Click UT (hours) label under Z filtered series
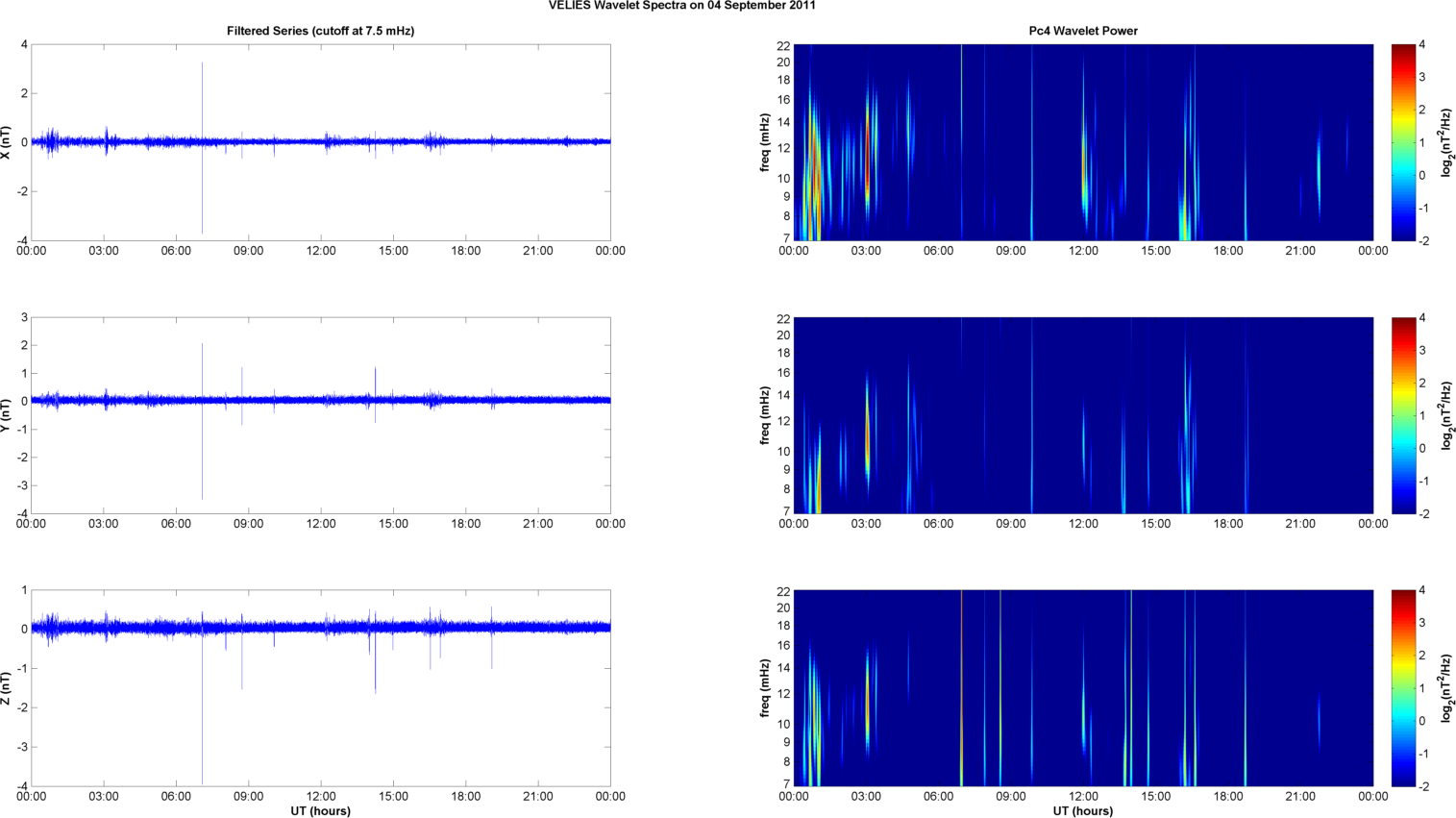 320,810
